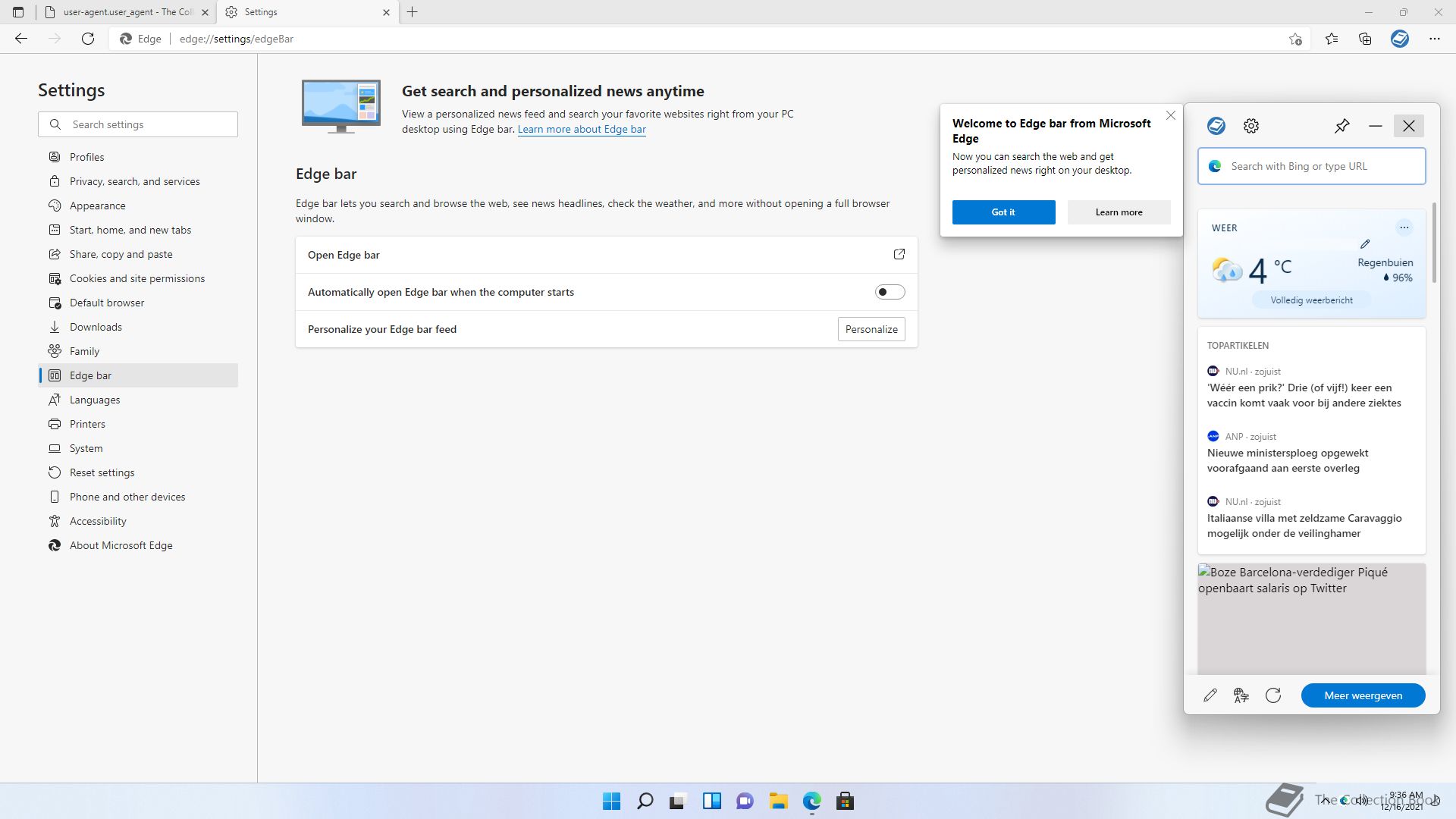
Task: Open Phone and other devices
Action: 138,497
